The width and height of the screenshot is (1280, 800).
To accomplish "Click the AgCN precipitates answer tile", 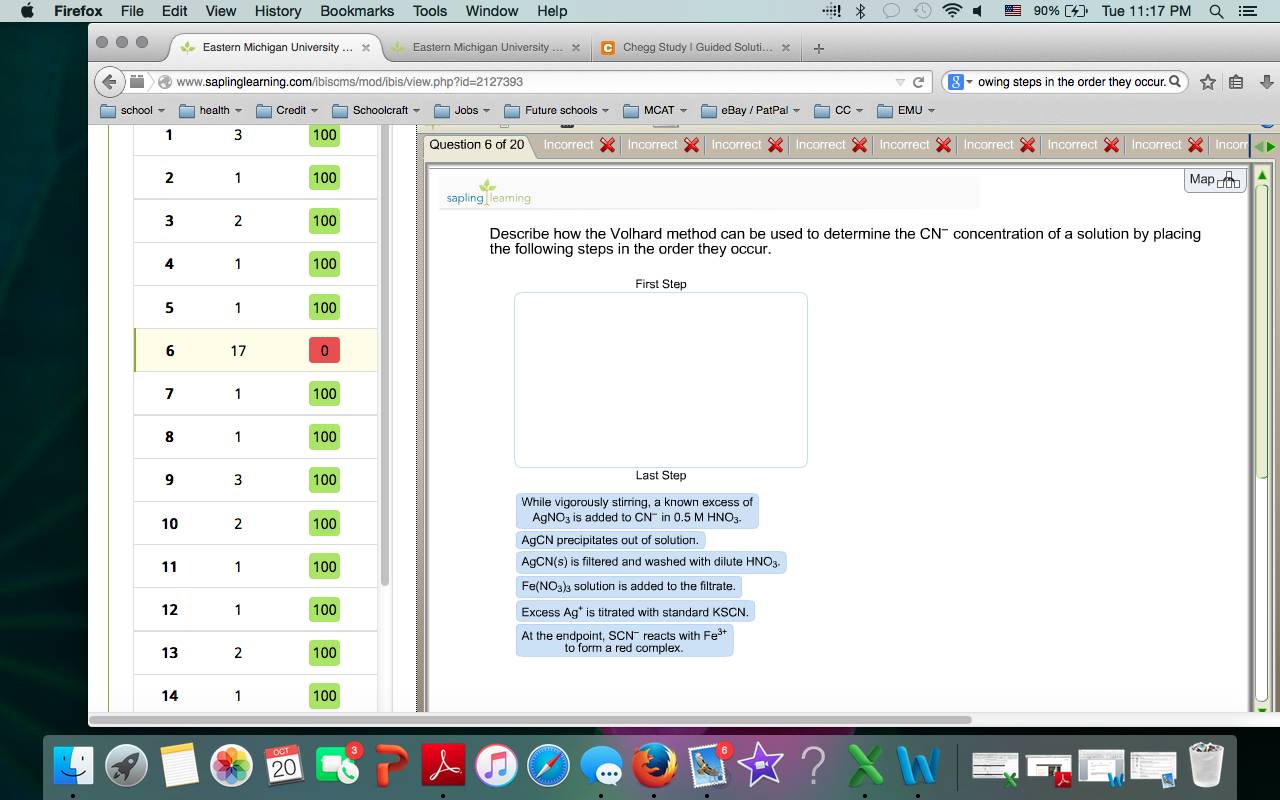I will click(610, 539).
